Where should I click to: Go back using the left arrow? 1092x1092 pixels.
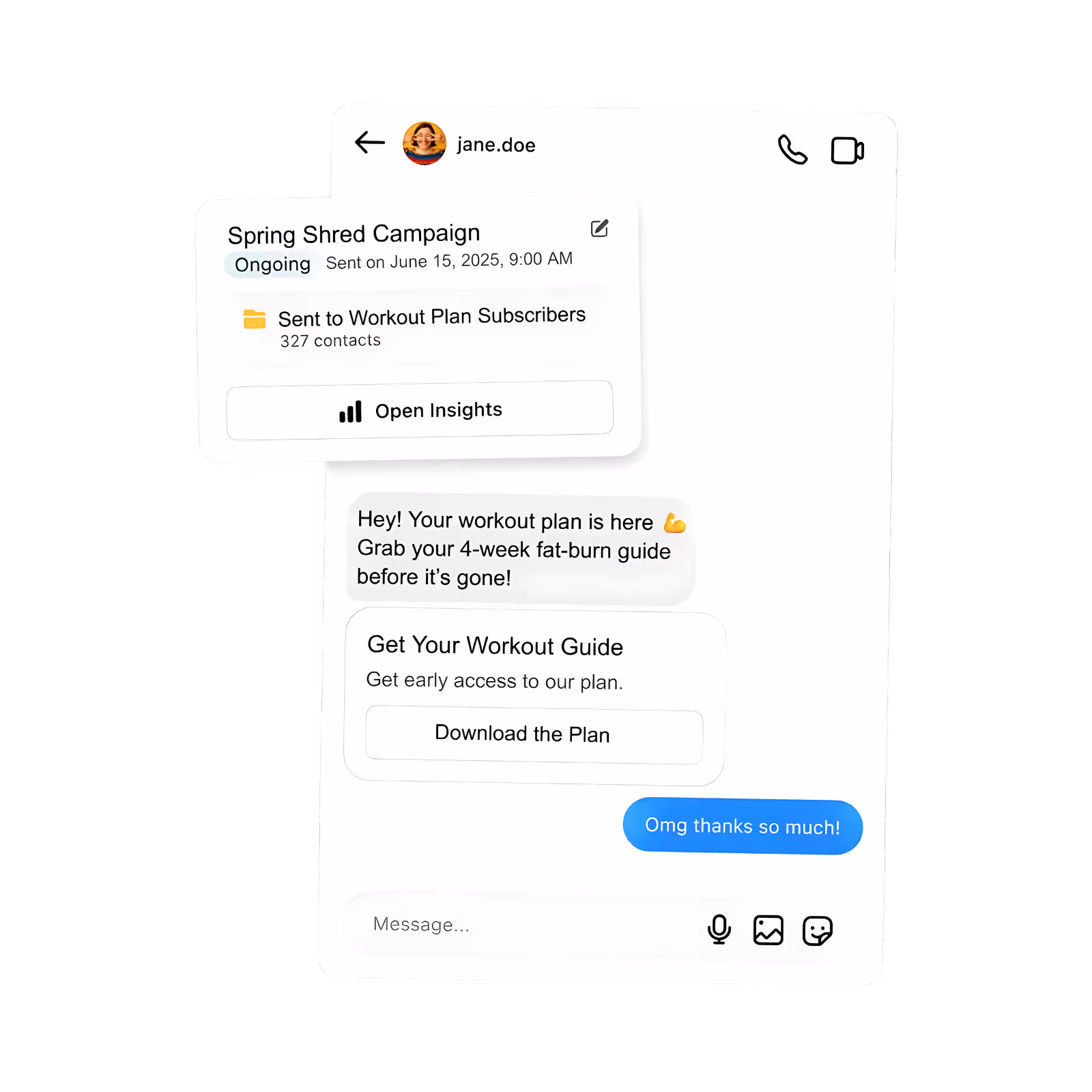point(370,143)
